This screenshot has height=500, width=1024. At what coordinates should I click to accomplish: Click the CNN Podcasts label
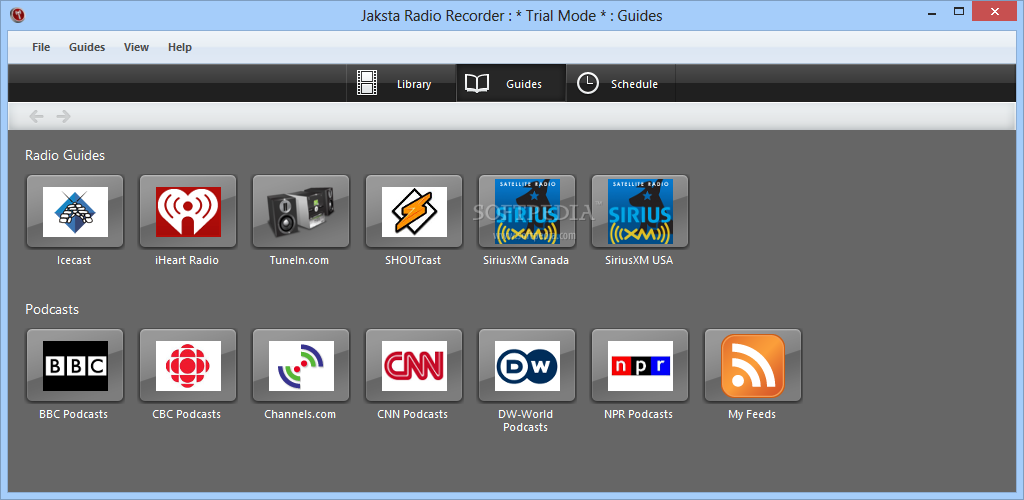coord(413,414)
